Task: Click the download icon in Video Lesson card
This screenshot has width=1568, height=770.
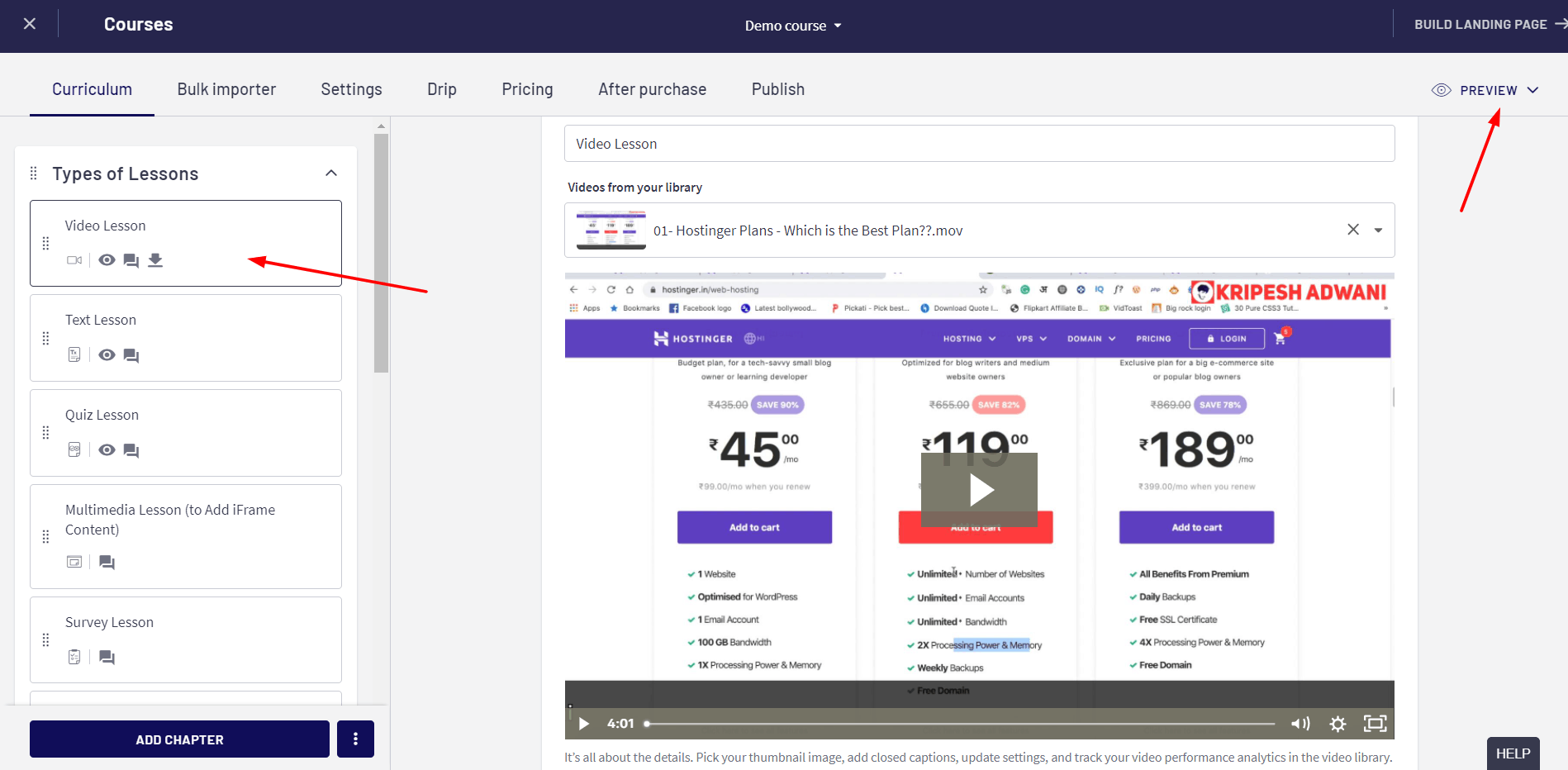Action: pyautogui.click(x=155, y=260)
